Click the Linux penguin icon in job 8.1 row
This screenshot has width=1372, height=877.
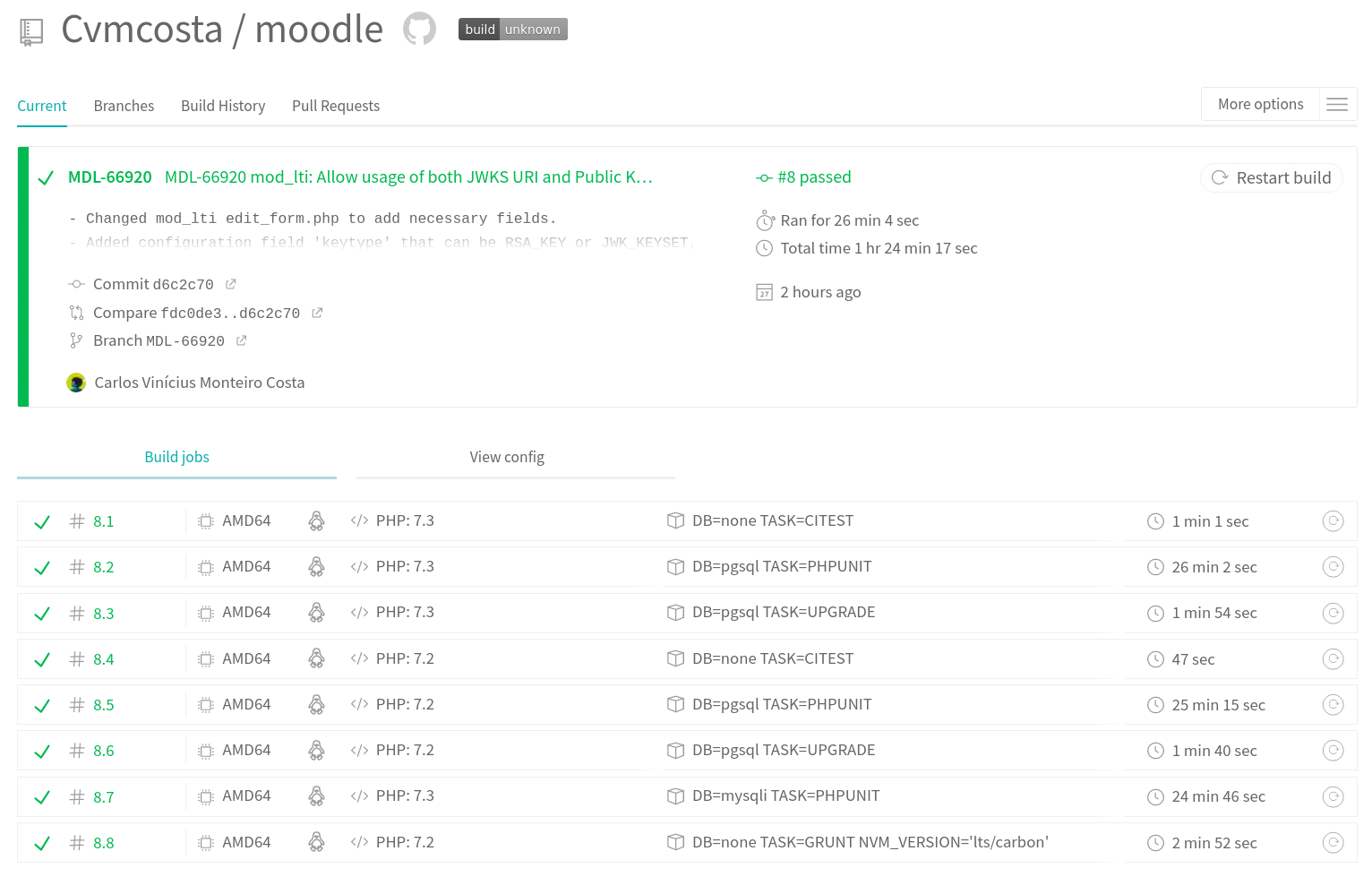tap(316, 520)
